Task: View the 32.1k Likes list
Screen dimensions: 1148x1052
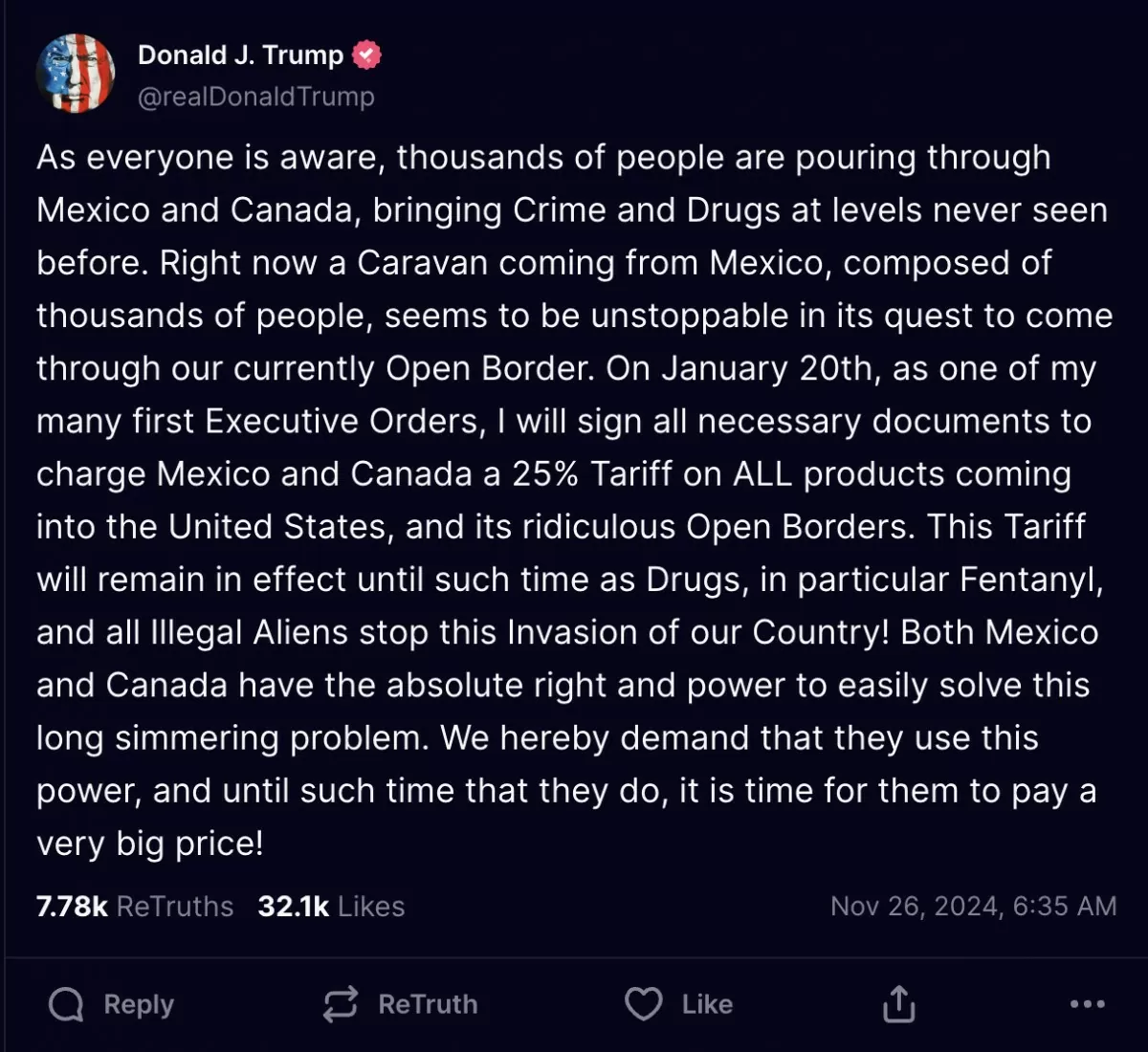Action: [x=331, y=906]
